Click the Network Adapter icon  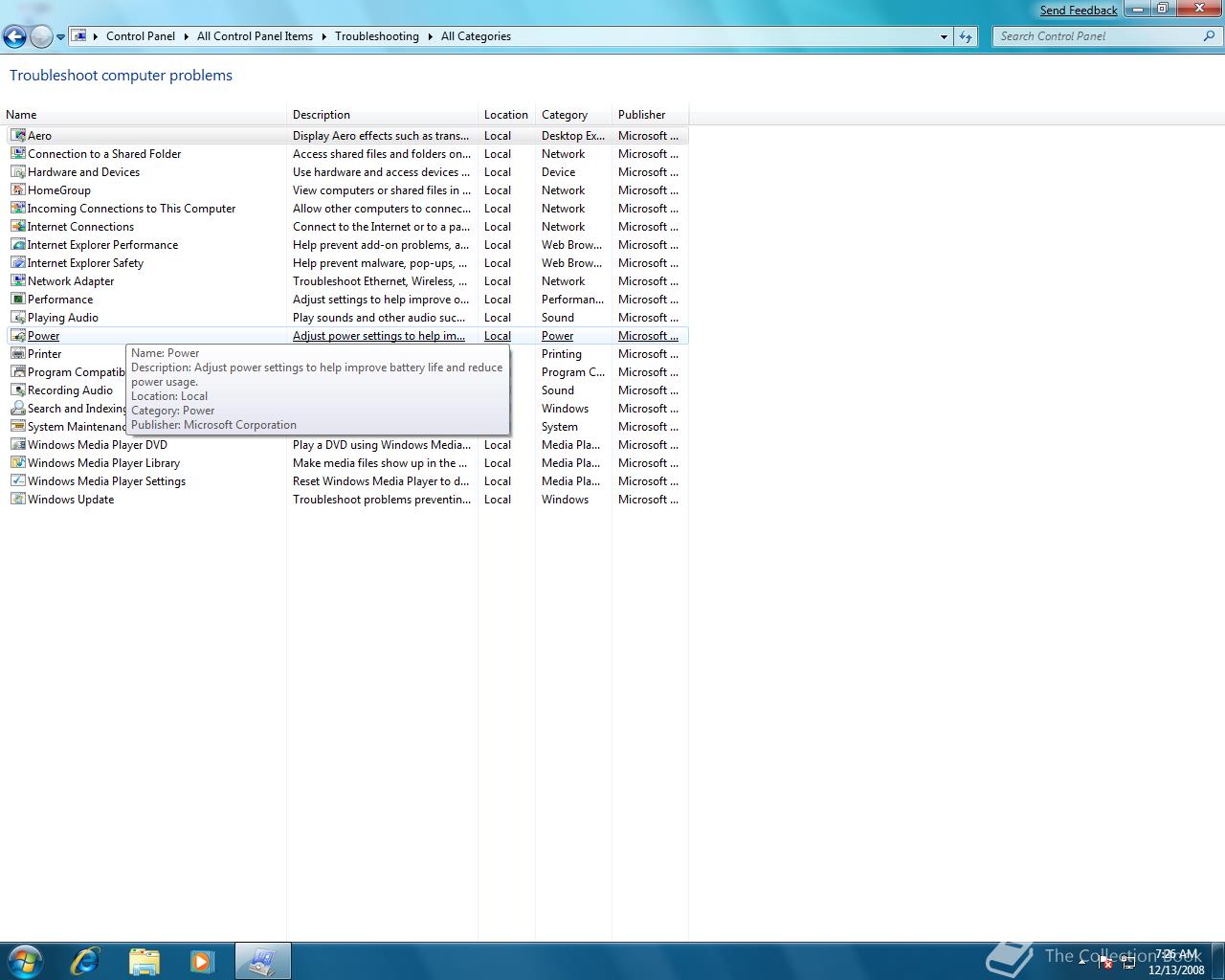18,281
